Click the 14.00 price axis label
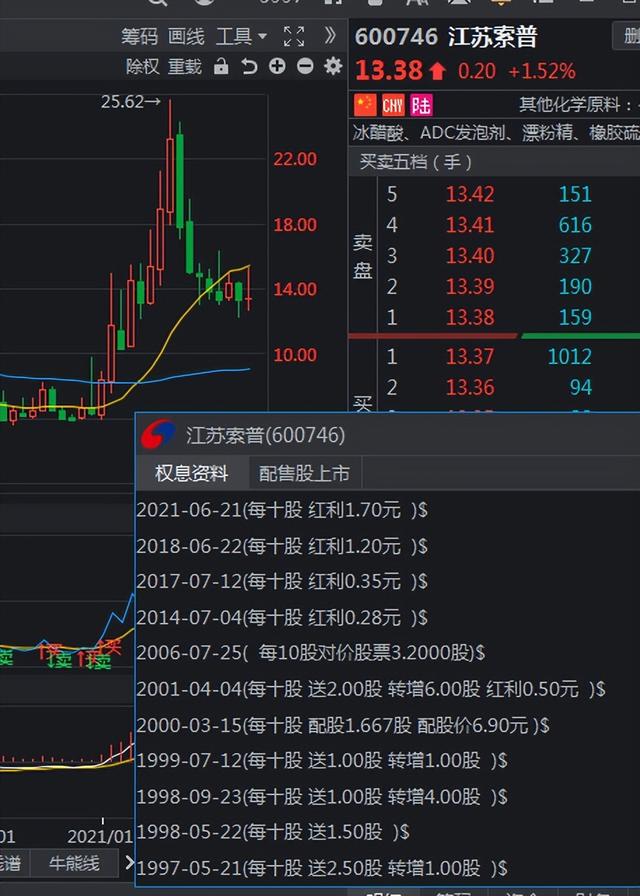 click(295, 289)
